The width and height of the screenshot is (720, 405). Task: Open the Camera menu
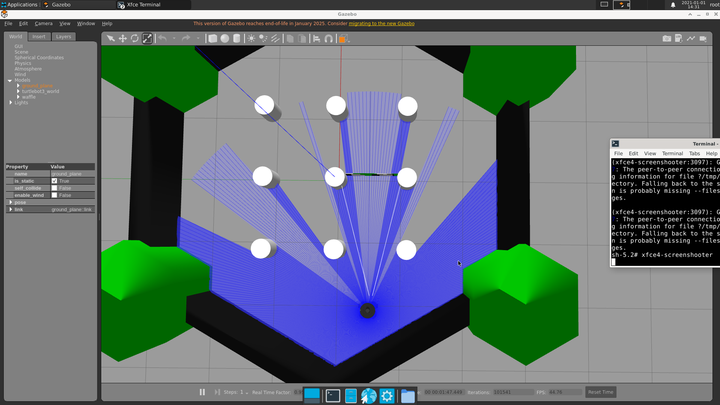(44, 23)
